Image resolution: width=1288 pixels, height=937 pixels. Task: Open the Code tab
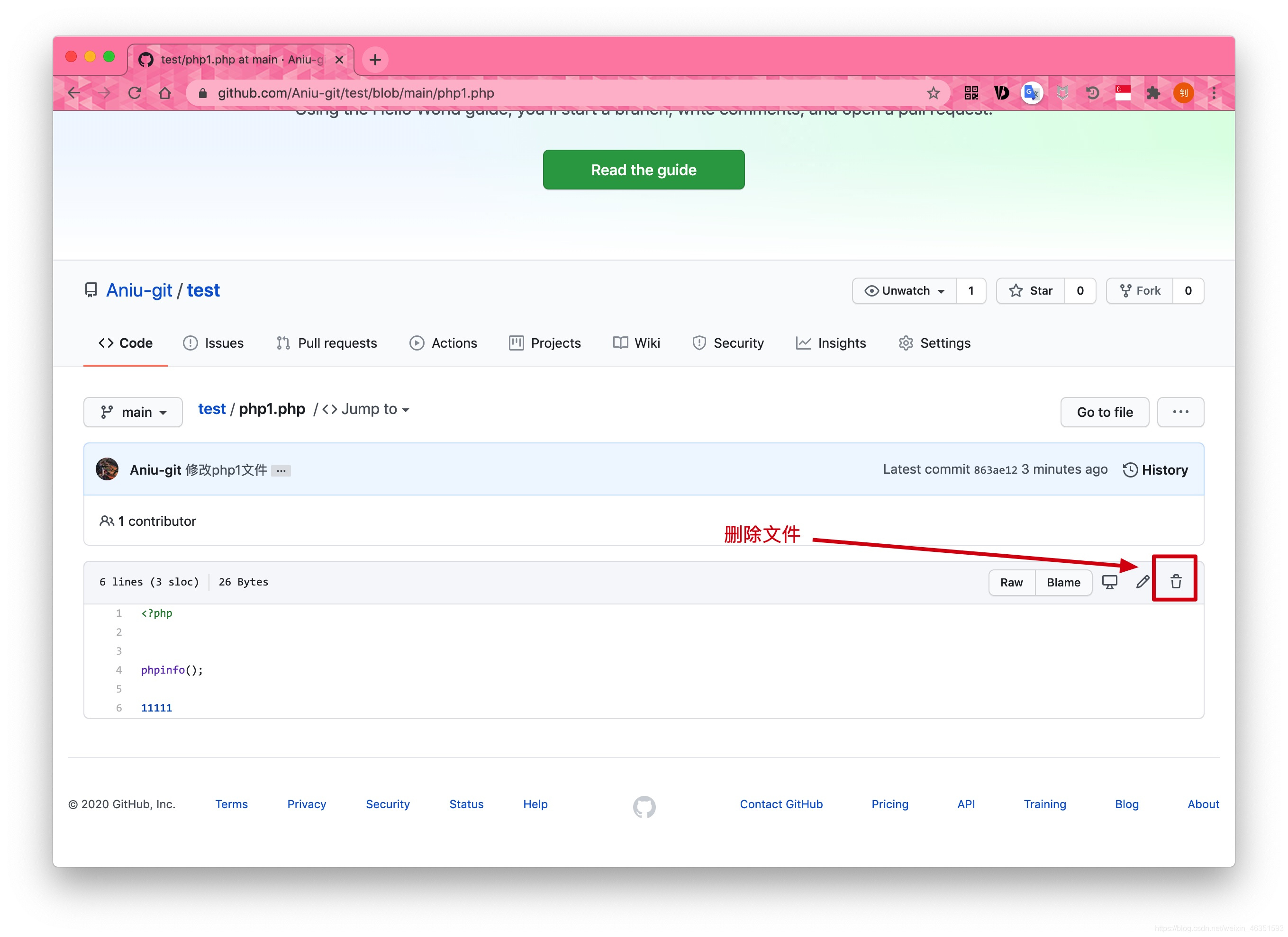click(x=126, y=343)
